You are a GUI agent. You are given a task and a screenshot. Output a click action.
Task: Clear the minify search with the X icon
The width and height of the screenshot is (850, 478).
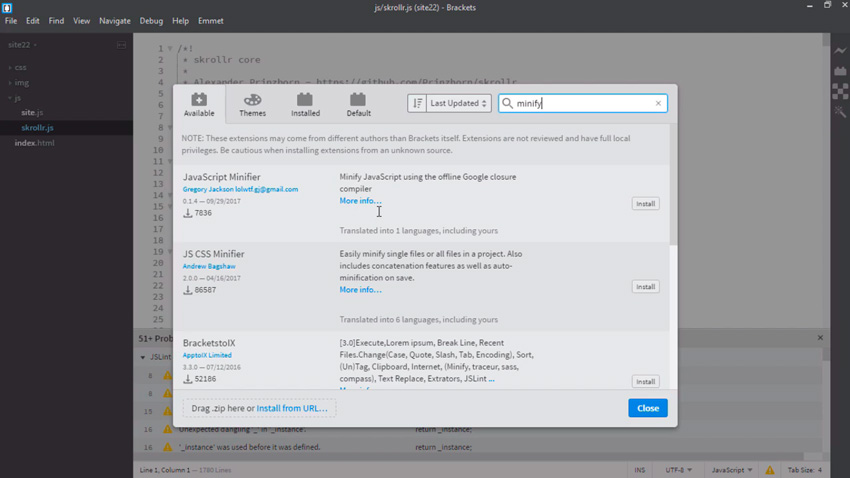tap(658, 103)
